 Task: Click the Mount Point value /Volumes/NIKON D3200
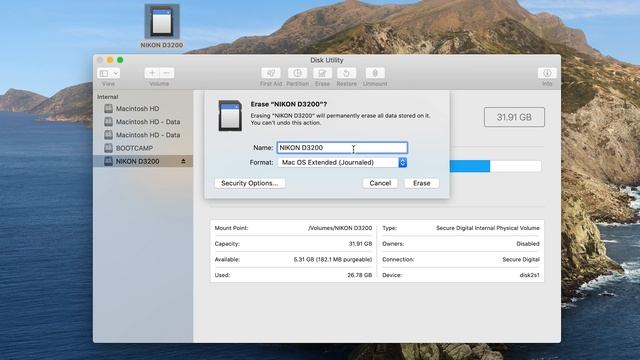(x=340, y=228)
